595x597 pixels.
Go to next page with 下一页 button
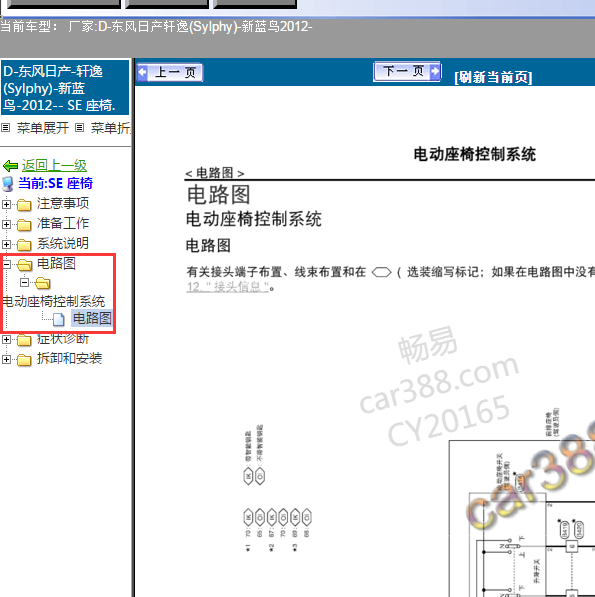pyautogui.click(x=407, y=71)
